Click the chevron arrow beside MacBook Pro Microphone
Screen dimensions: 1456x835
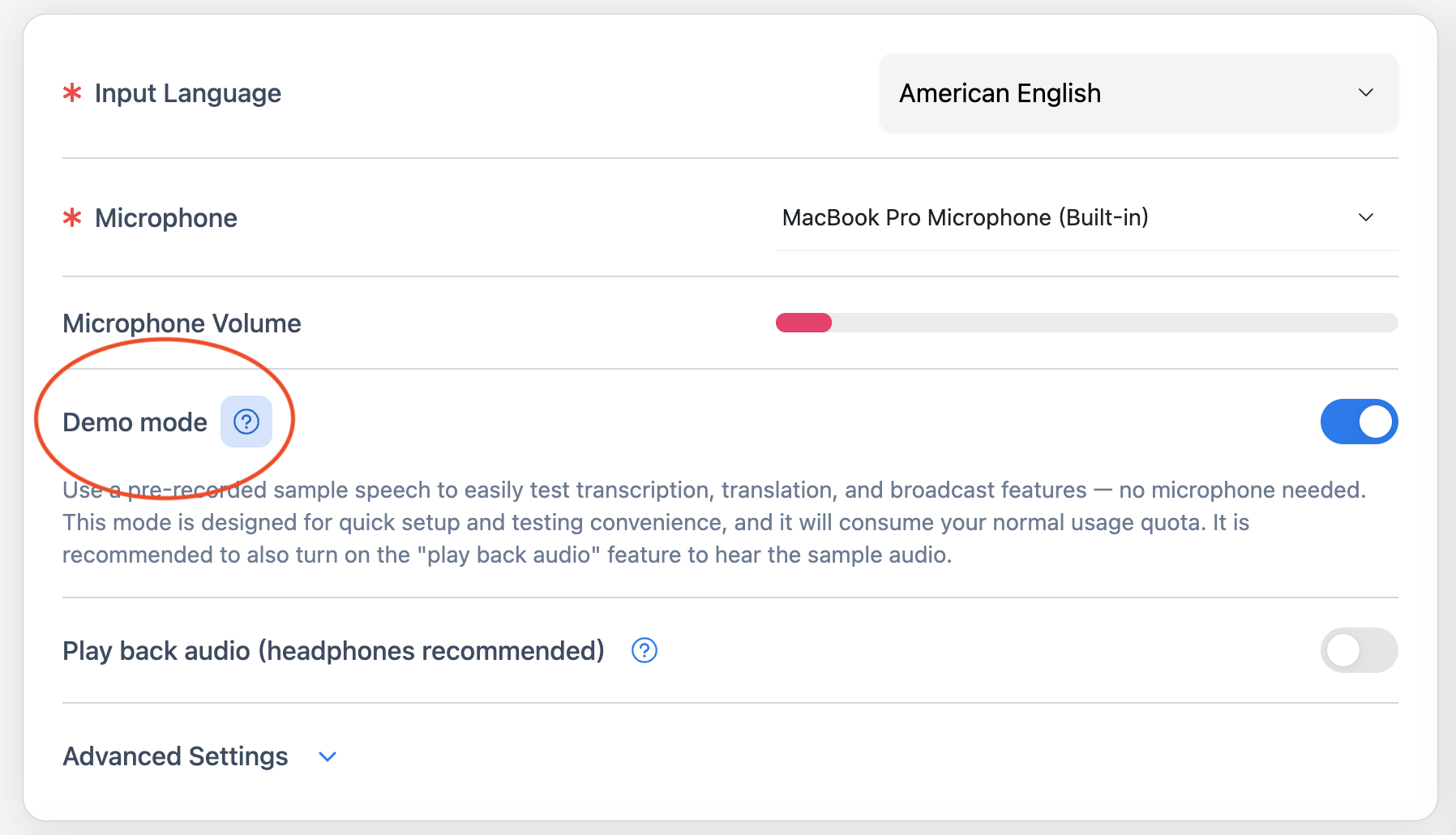pos(1366,217)
